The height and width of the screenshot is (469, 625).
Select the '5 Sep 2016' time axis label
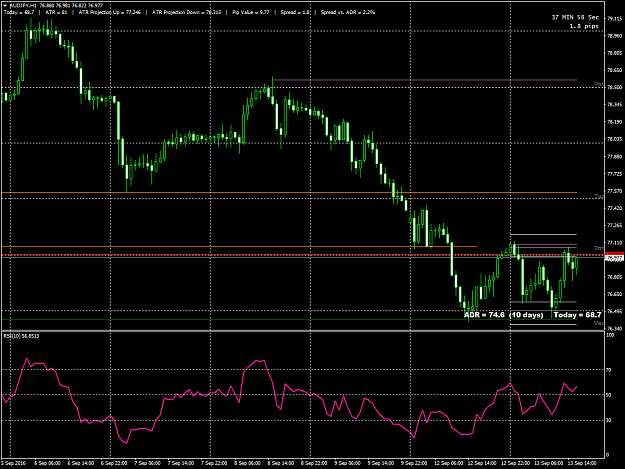pyautogui.click(x=13, y=463)
